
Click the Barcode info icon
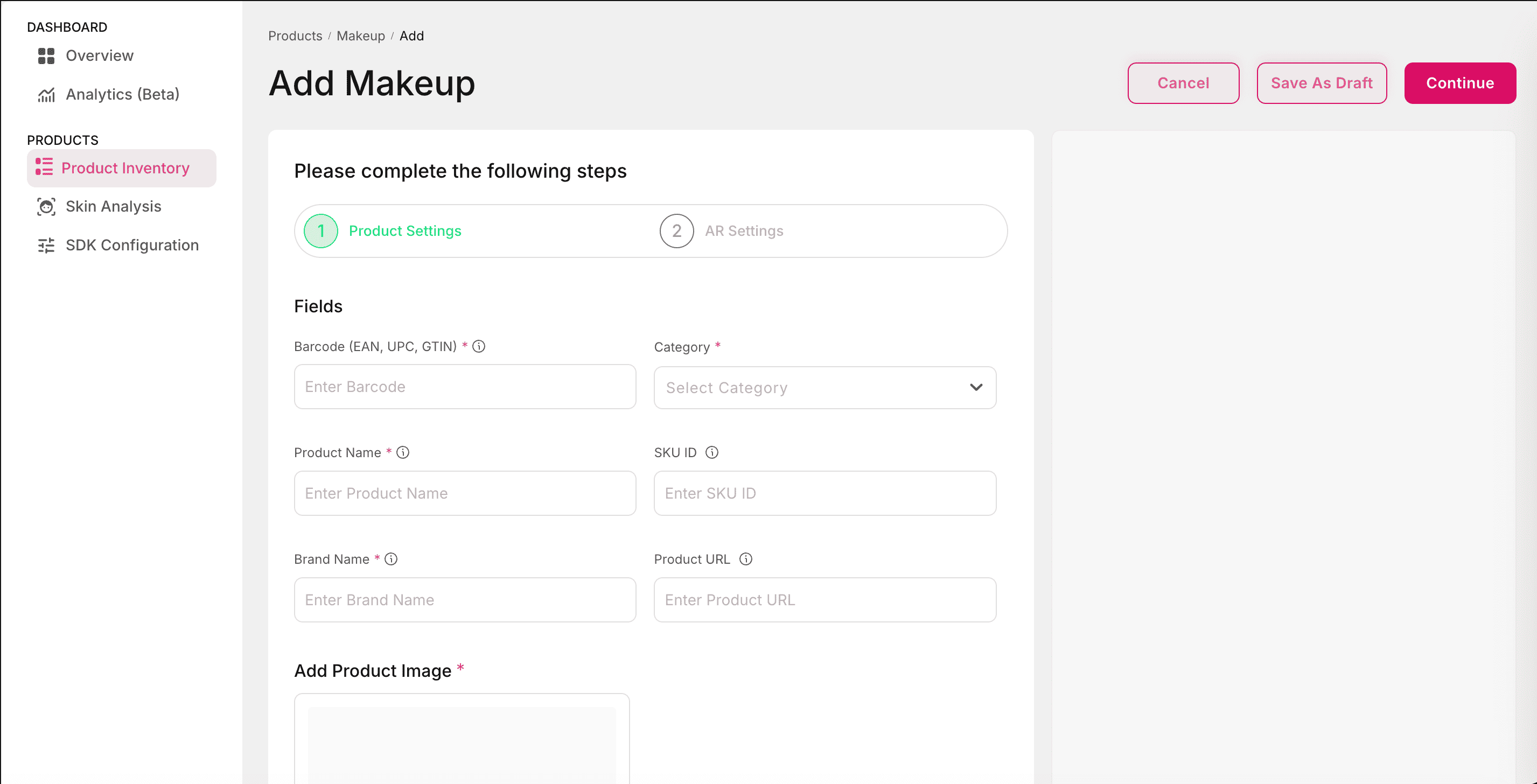[x=479, y=346]
